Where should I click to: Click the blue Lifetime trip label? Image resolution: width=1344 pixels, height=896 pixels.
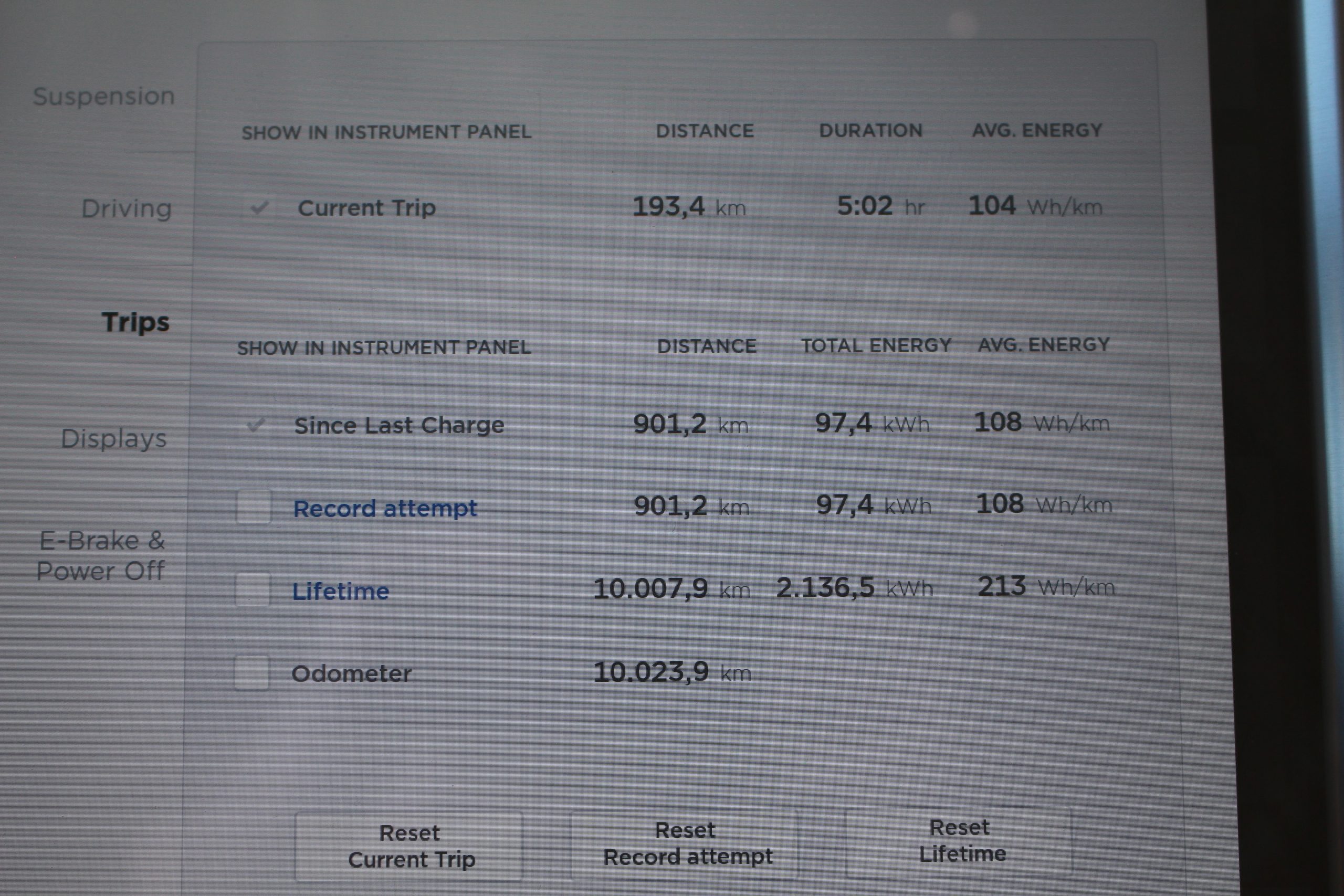point(341,591)
